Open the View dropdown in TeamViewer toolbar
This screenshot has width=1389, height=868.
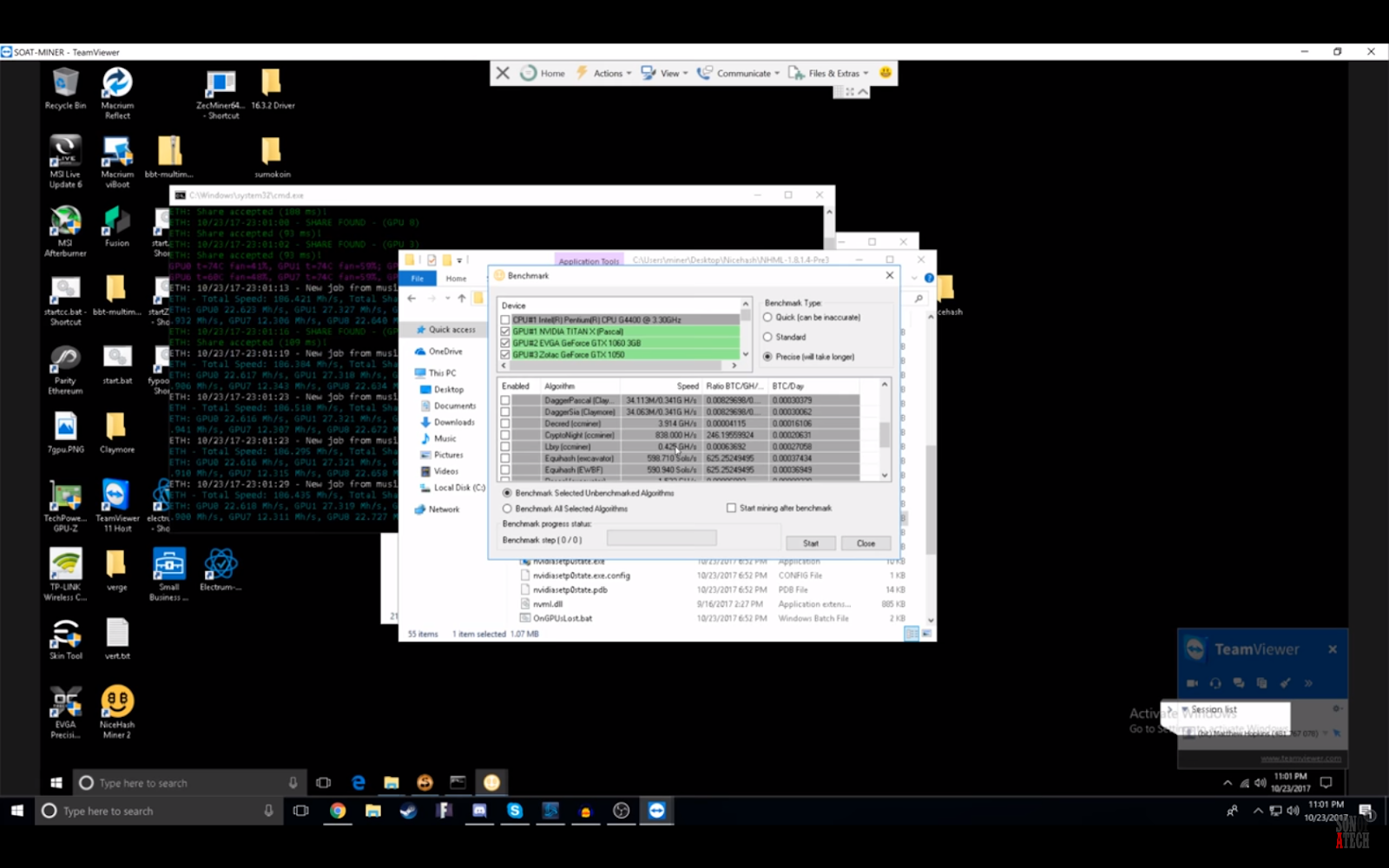coord(665,73)
